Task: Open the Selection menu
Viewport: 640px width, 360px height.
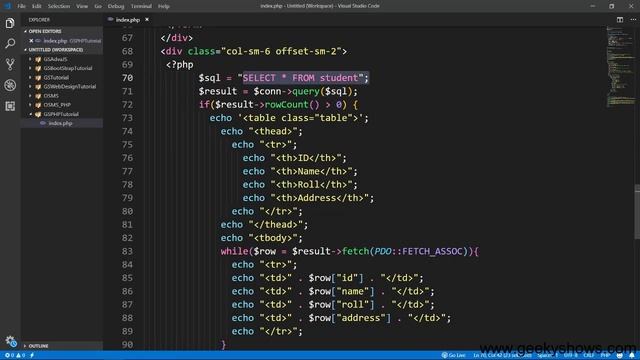Action: (x=59, y=6)
